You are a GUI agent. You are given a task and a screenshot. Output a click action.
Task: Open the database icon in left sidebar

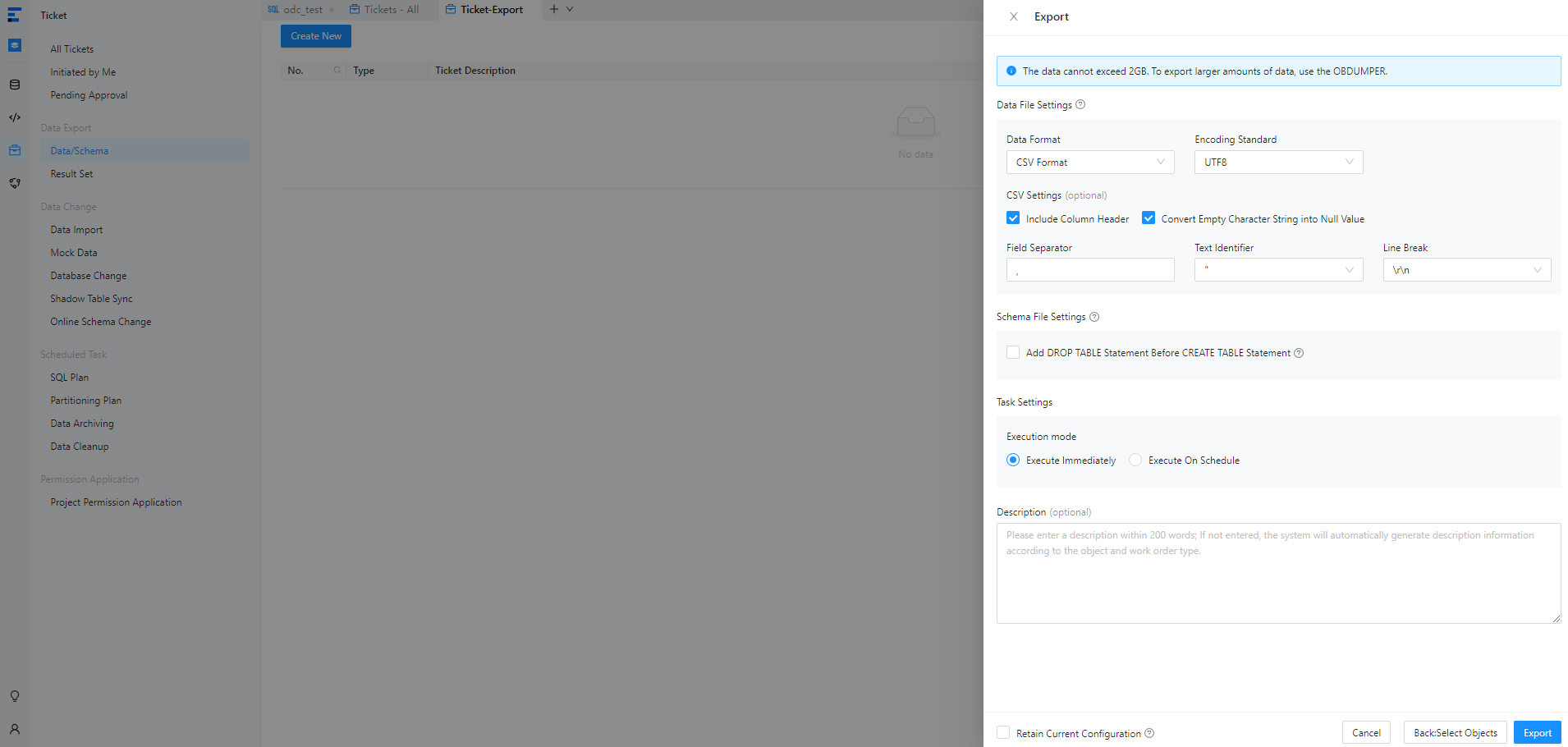pyautogui.click(x=15, y=85)
